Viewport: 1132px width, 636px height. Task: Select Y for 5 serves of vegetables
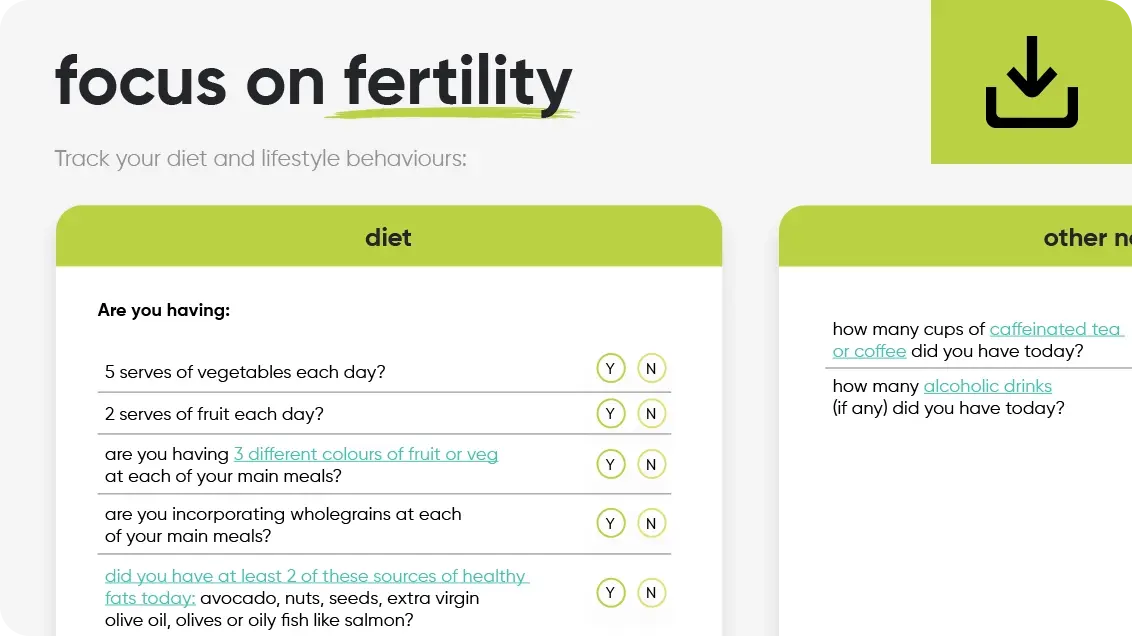pos(611,369)
